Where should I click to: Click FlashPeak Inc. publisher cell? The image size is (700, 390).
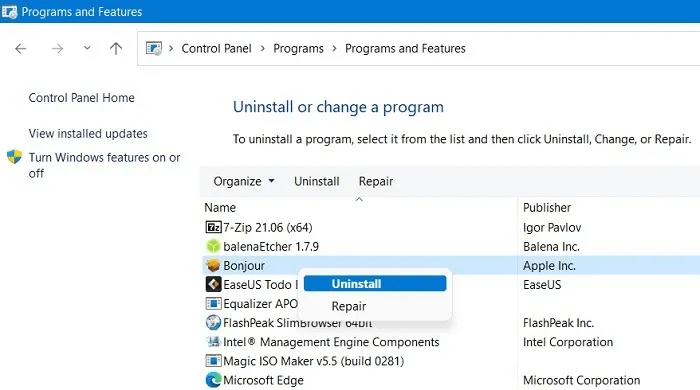[x=558, y=323]
